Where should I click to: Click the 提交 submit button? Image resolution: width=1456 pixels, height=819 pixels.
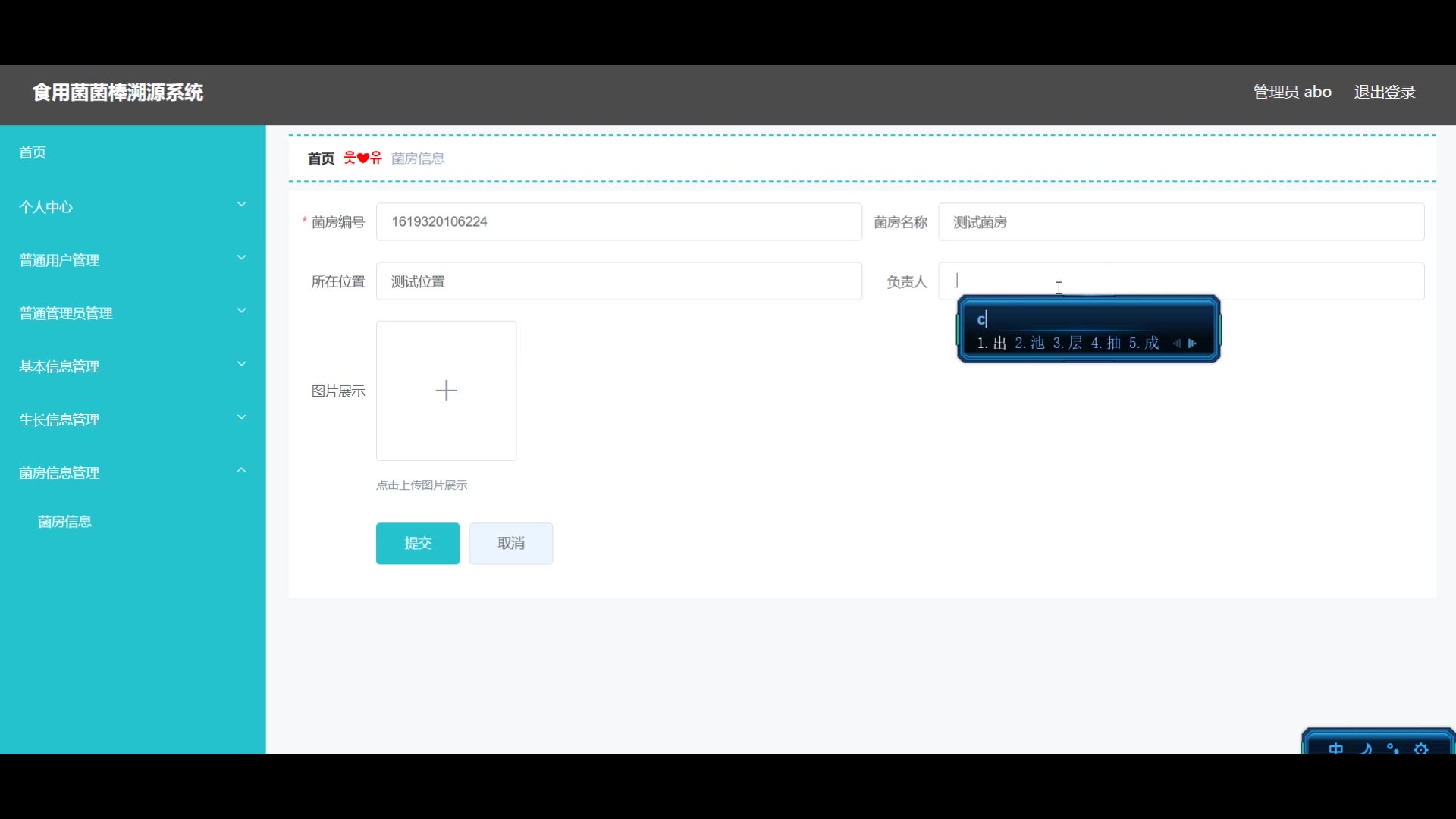tap(417, 543)
